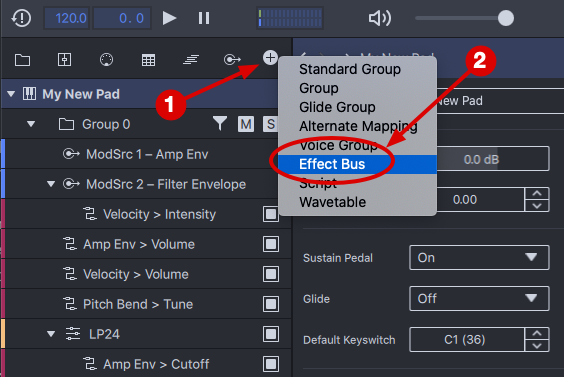Collapse the LP24 filter node
564x377 pixels.
(51, 334)
